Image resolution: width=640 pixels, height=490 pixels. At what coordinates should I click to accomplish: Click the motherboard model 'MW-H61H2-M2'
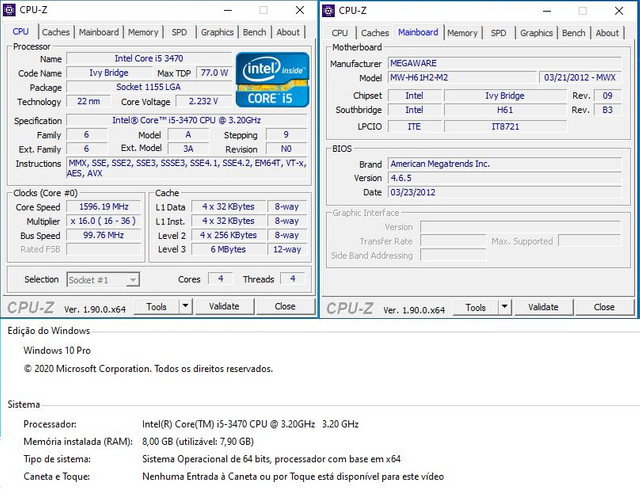tap(462, 78)
